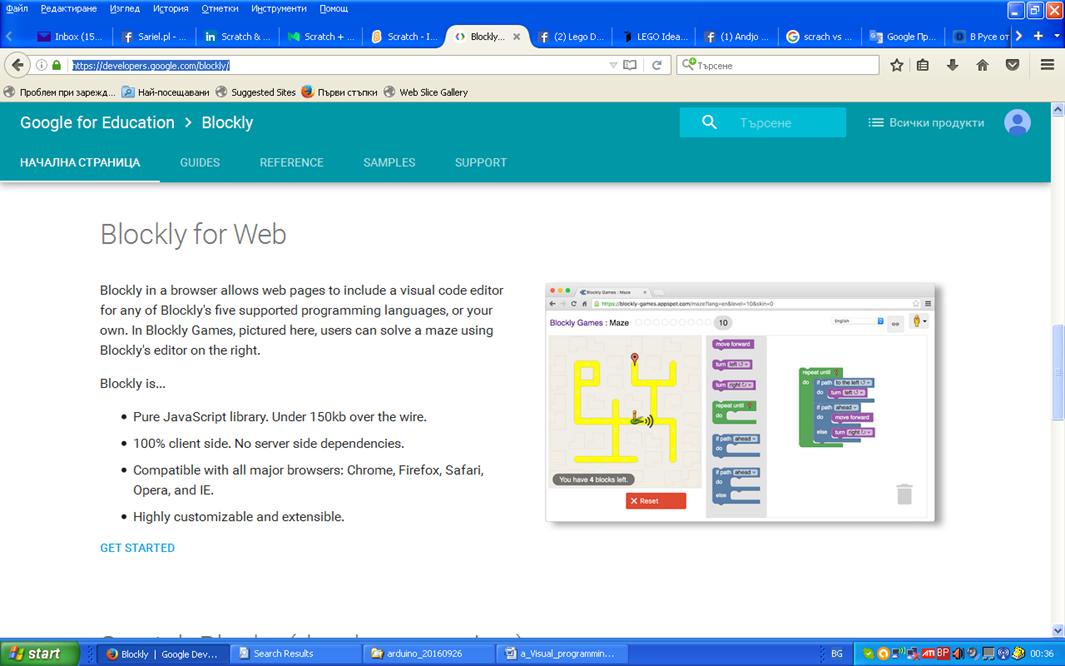Switch to the GUIDES tab on the Blockly site
The image size is (1065, 666).
[x=199, y=162]
